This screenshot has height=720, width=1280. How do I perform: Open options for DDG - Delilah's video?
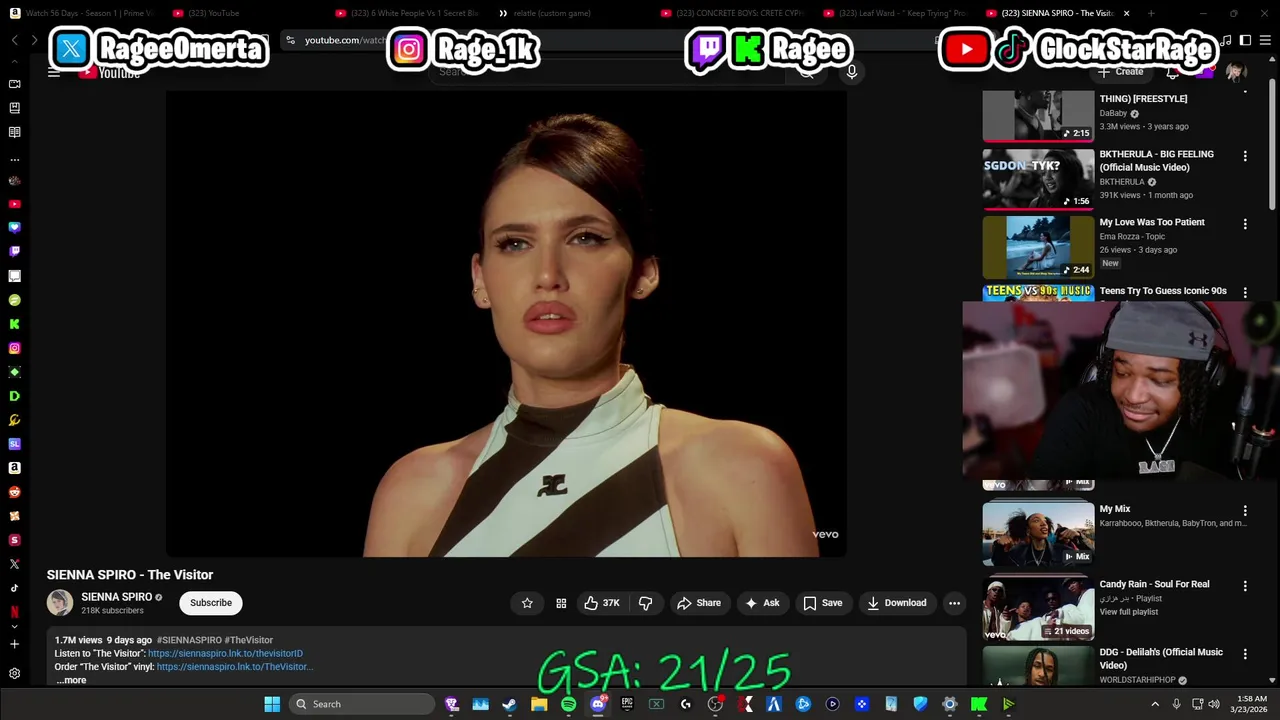(1245, 654)
